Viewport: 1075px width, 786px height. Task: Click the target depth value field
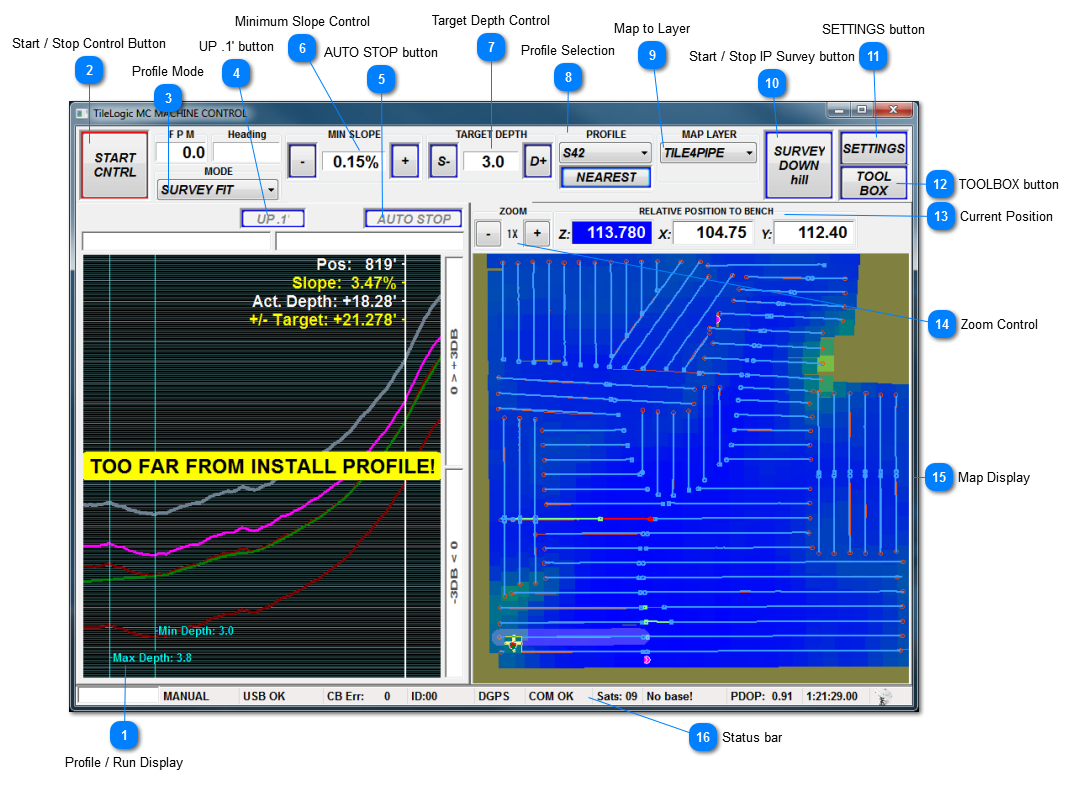tap(491, 161)
